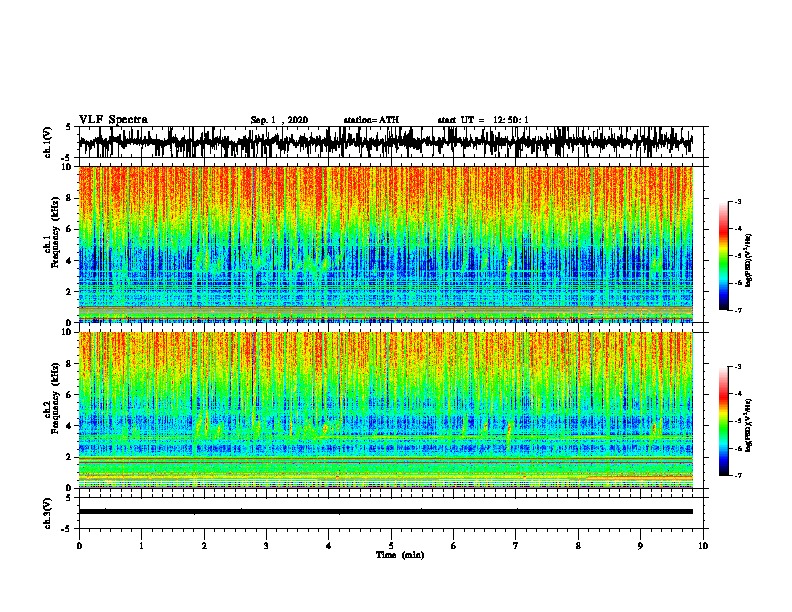Click the "VLF Spectra" plot title
792x612 pixels.
pos(113,120)
